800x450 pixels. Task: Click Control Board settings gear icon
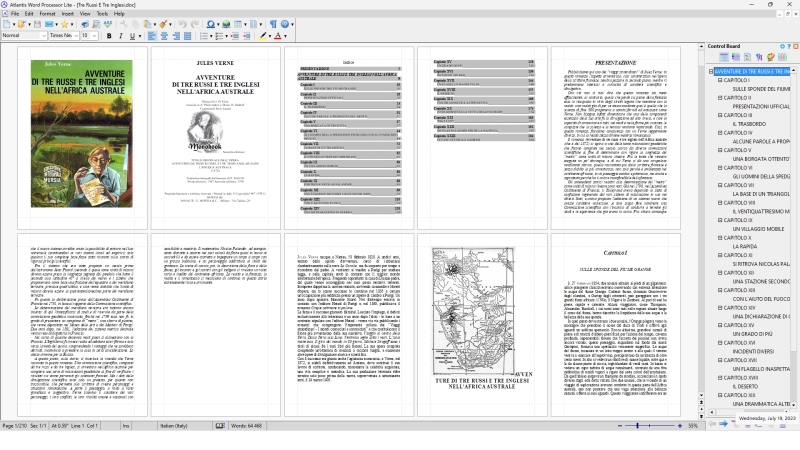(x=783, y=46)
